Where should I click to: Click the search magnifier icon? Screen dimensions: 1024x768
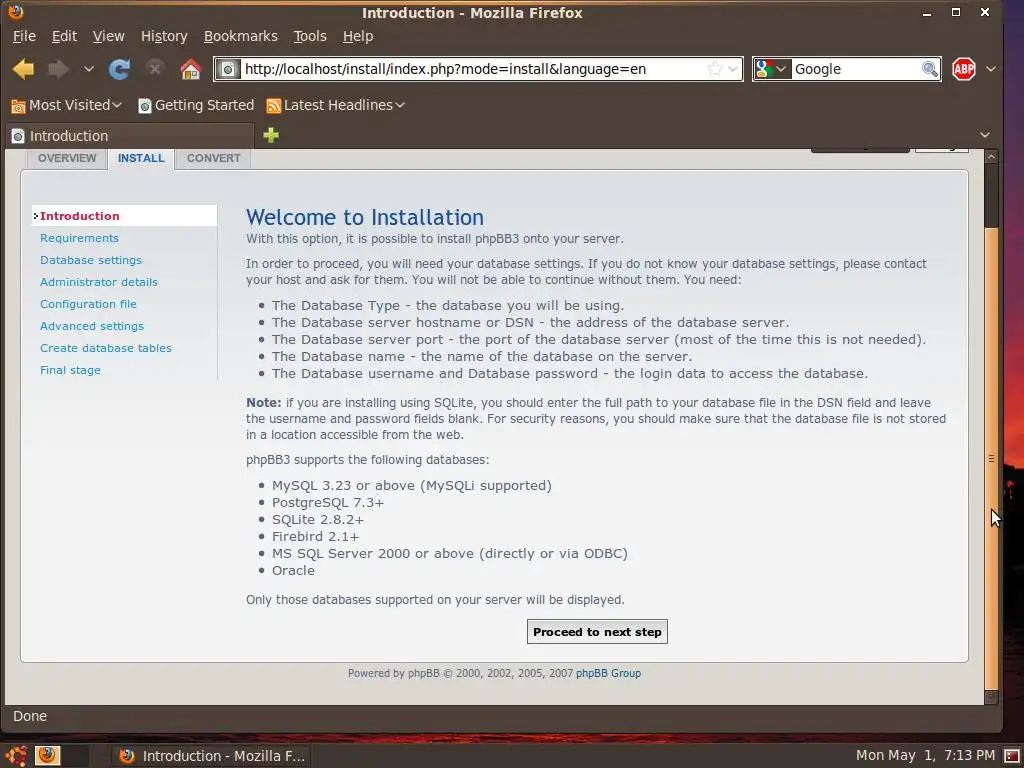coord(930,69)
